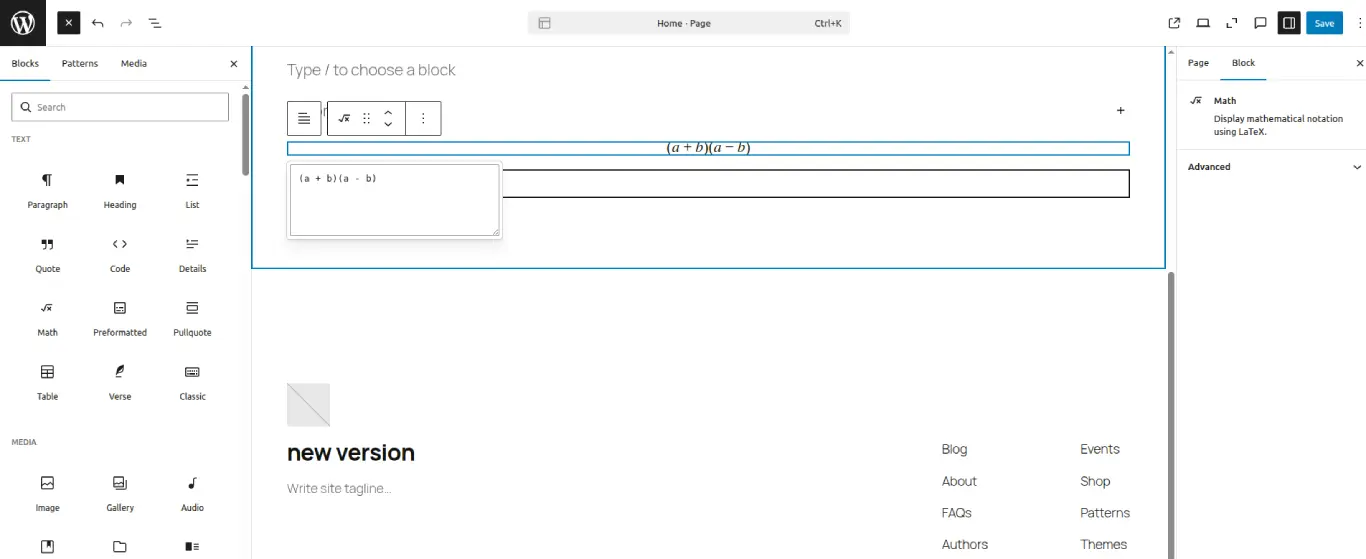Open the Home · Page command palette
The width and height of the screenshot is (1366, 559).
688,23
